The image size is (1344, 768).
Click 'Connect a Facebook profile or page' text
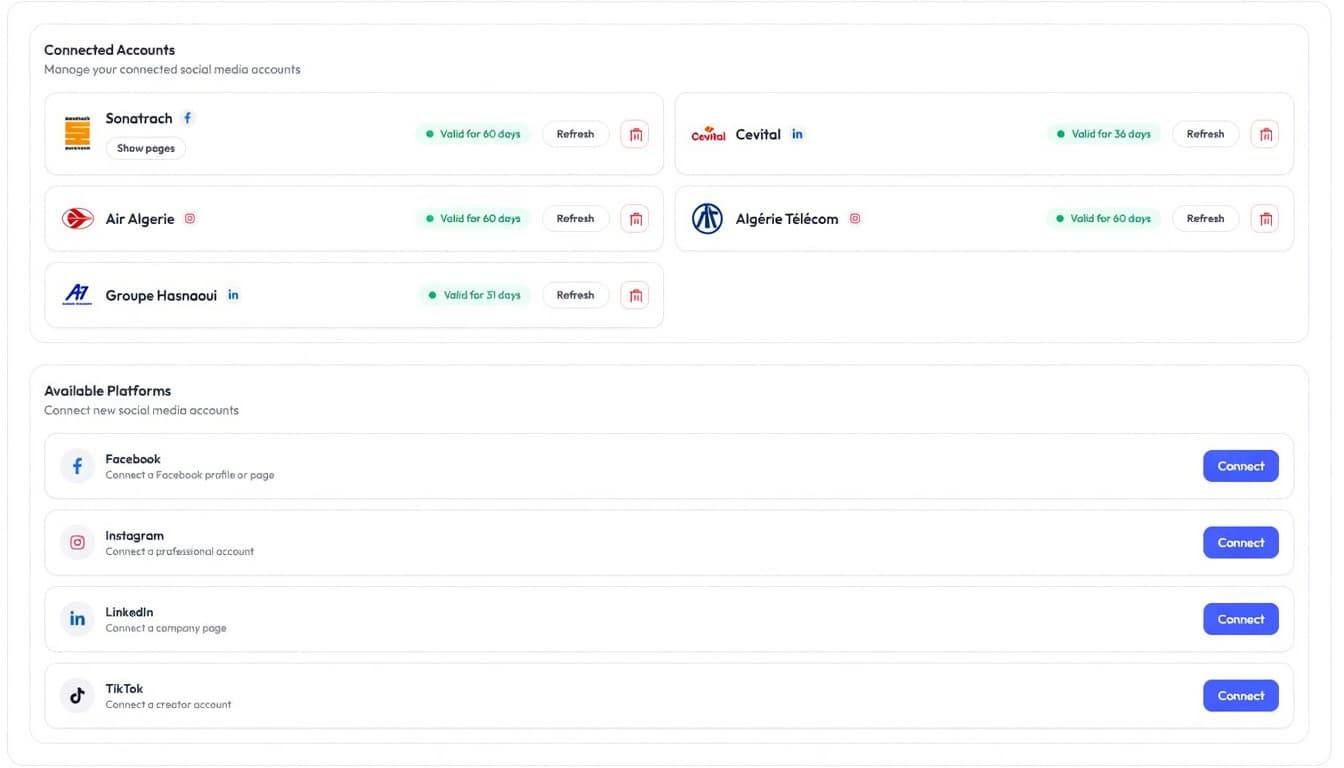[x=190, y=475]
